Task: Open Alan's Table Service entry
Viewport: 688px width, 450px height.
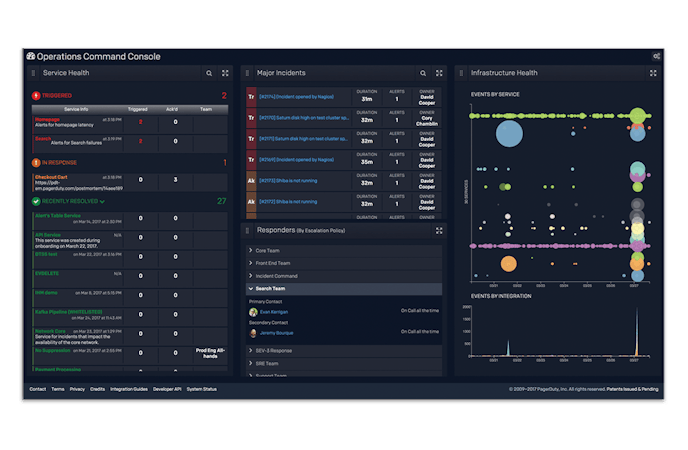Action: coord(57,216)
